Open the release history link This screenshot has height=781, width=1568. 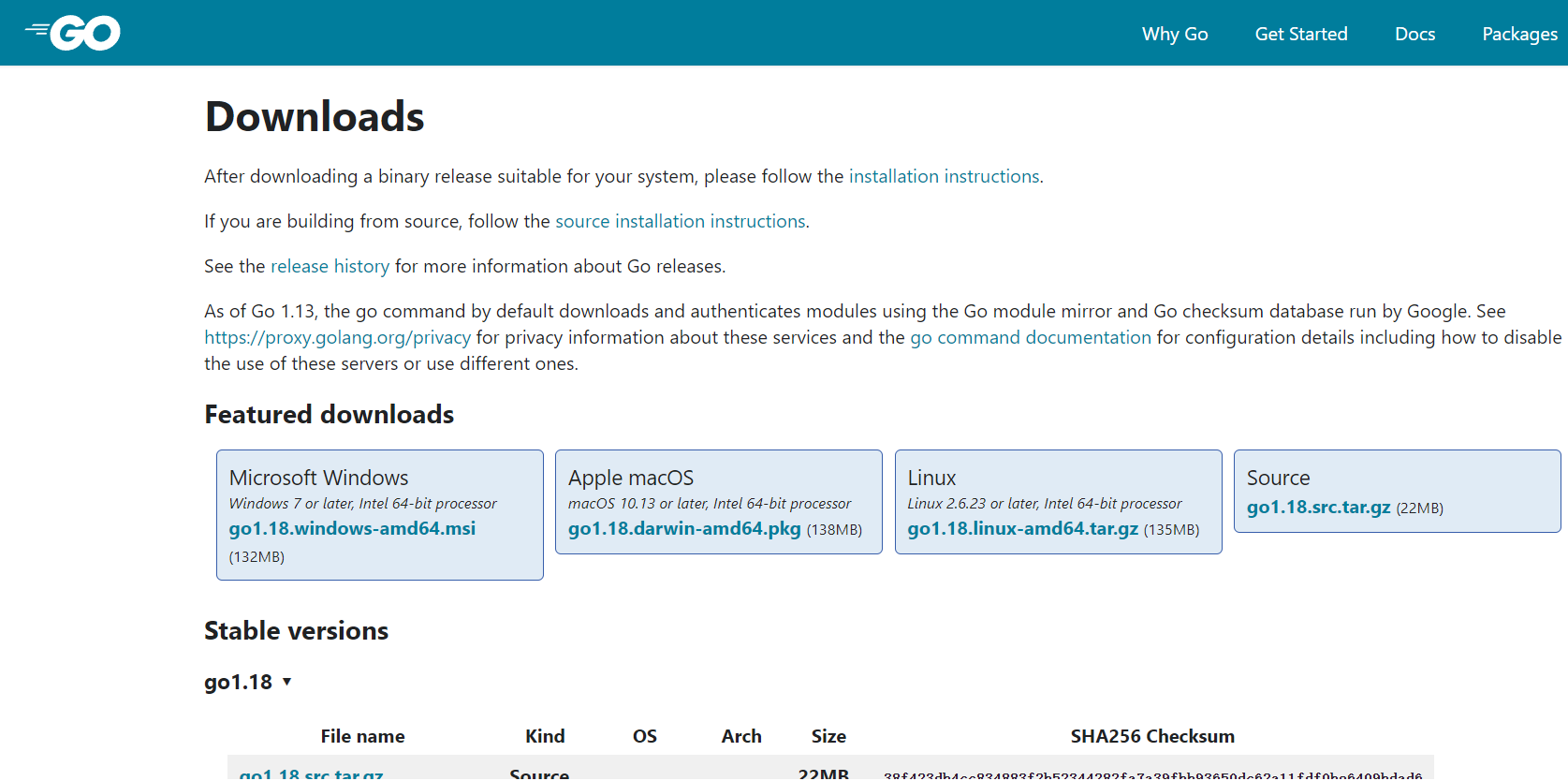coord(330,266)
